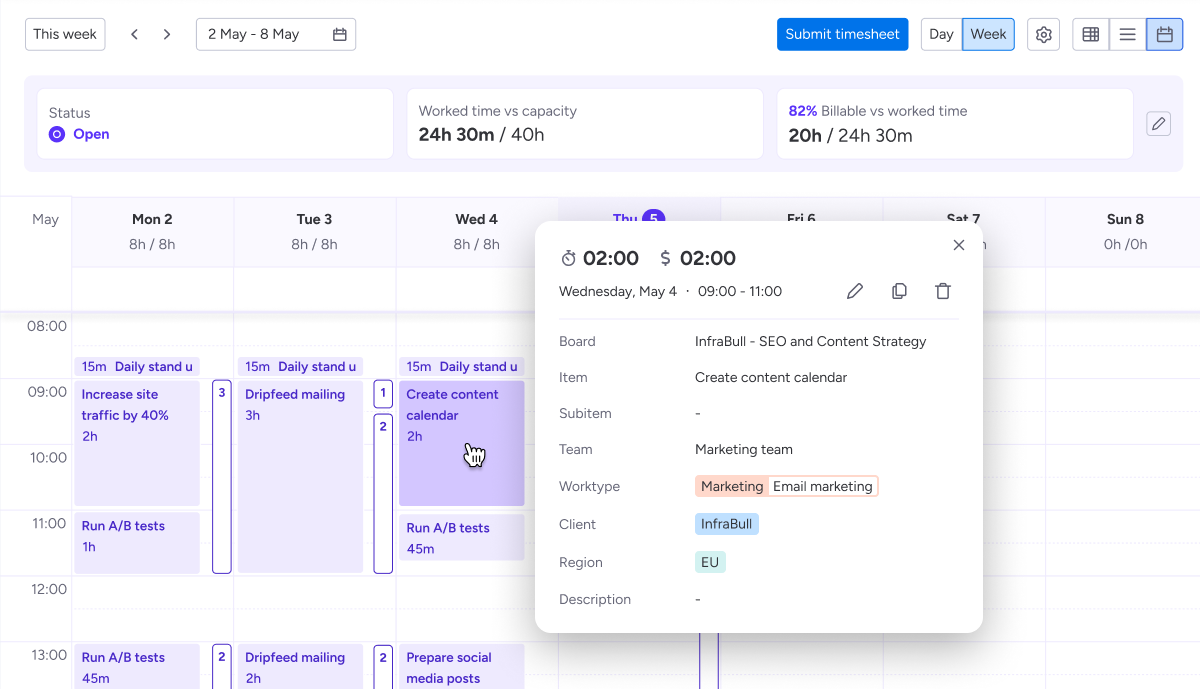Close the time entry details popup
The image size is (1200, 689).
tap(959, 245)
